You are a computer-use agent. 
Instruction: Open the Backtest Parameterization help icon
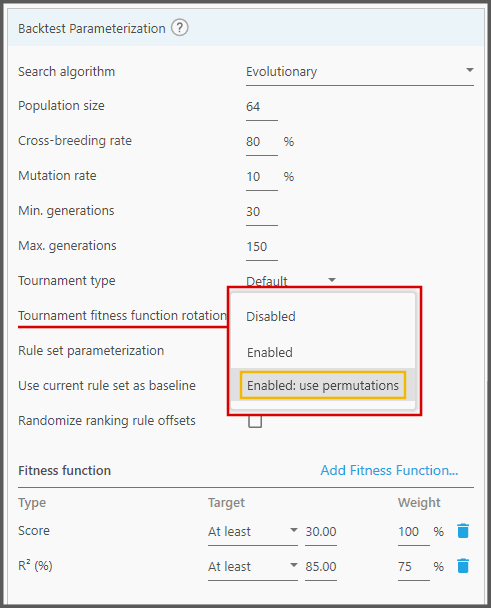point(180,28)
